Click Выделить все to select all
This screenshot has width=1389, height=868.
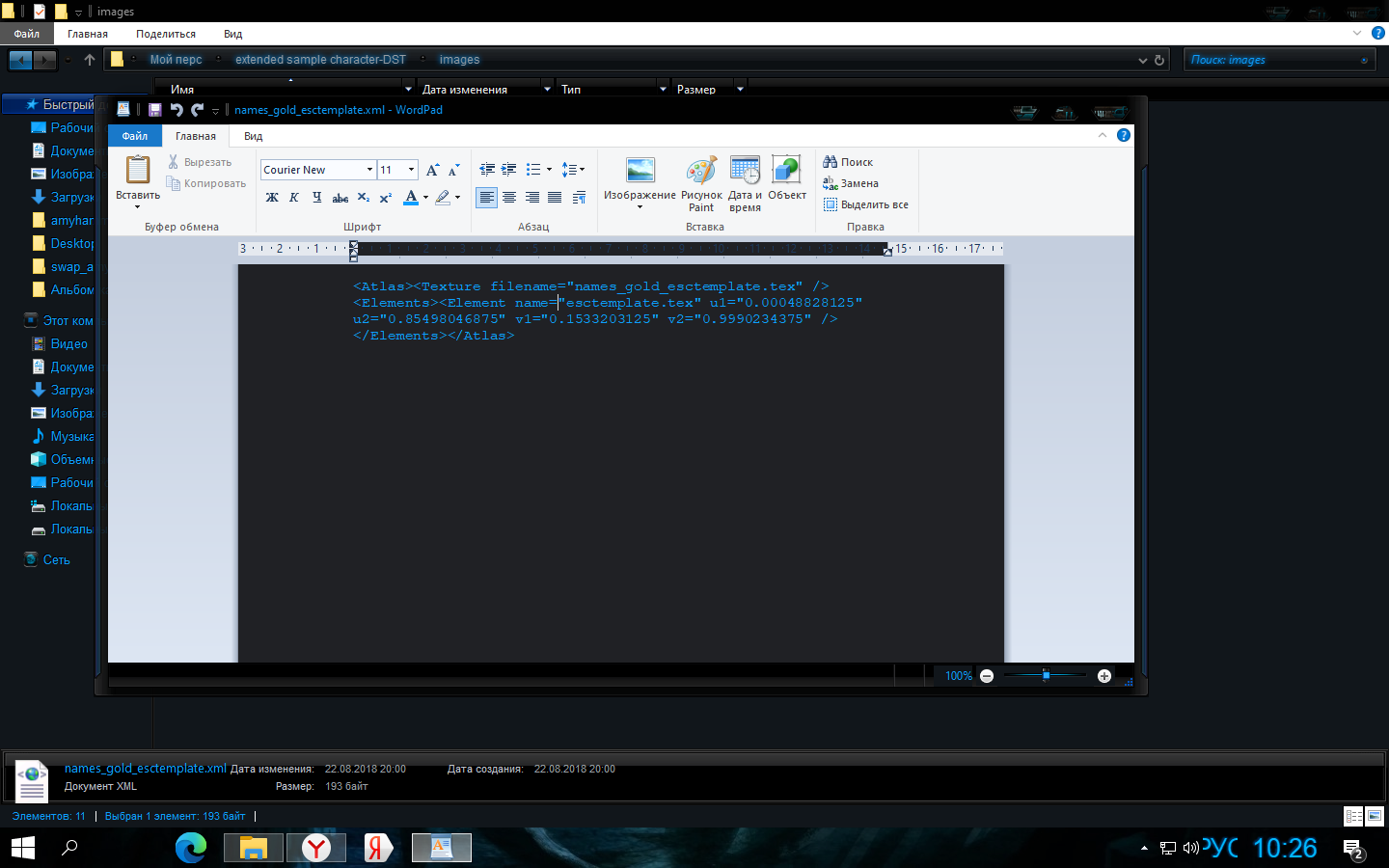pyautogui.click(x=865, y=204)
